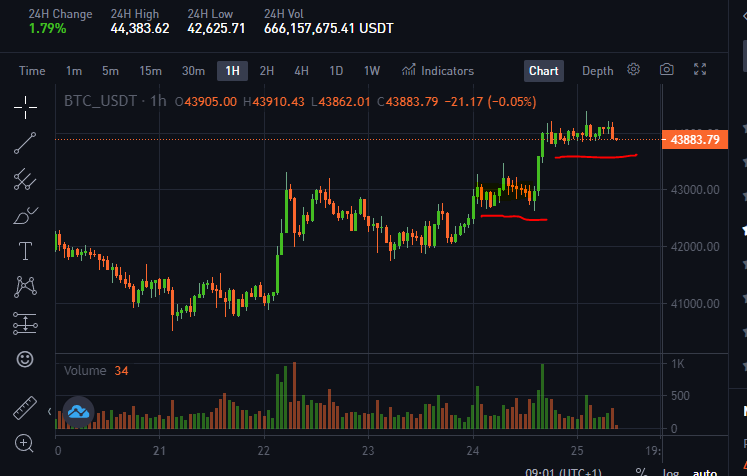The width and height of the screenshot is (747, 476).
Task: Set interval to 5m
Action: [x=110, y=71]
